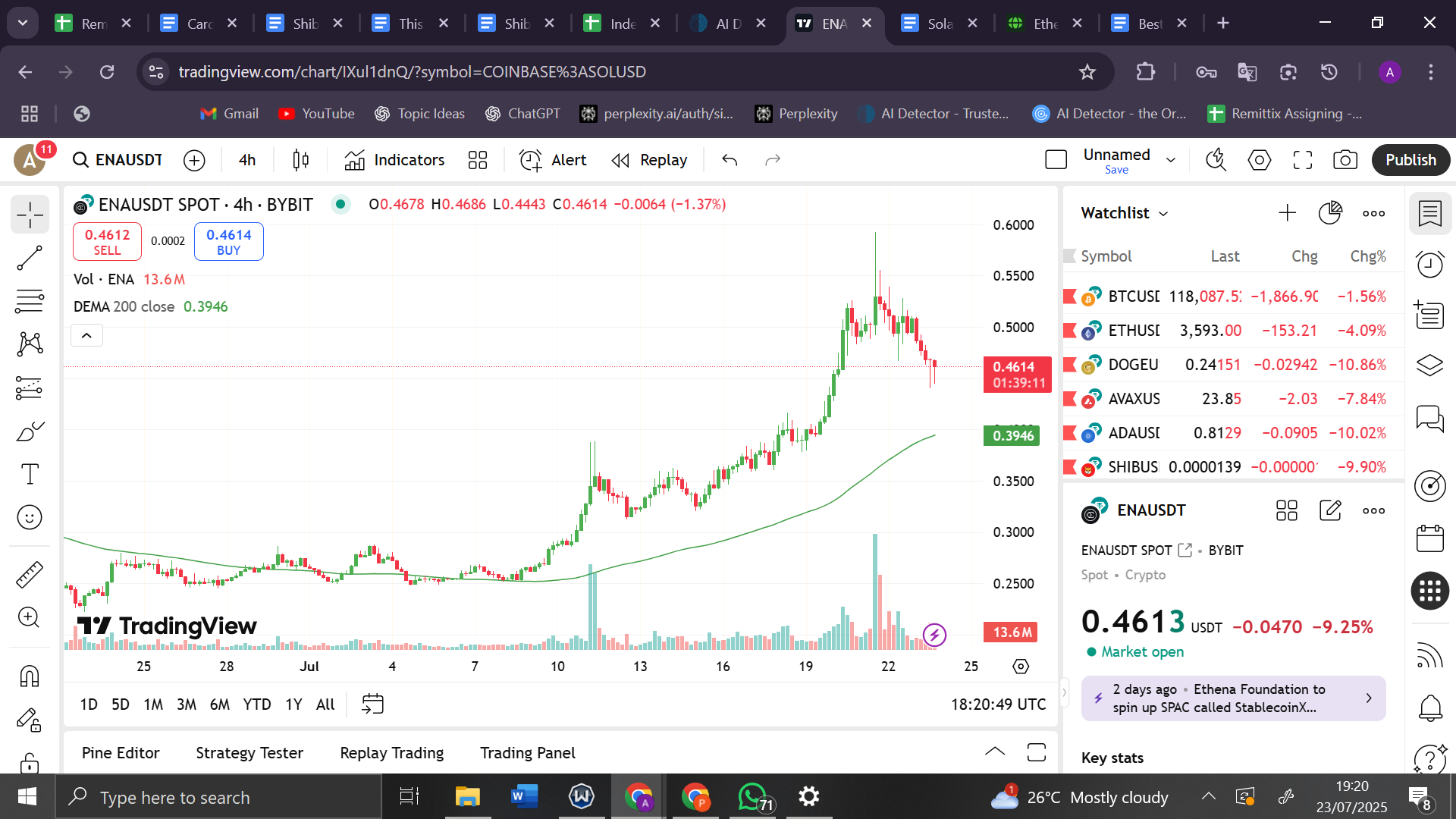
Task: Open the candlestick chart type selector
Action: pyautogui.click(x=301, y=160)
